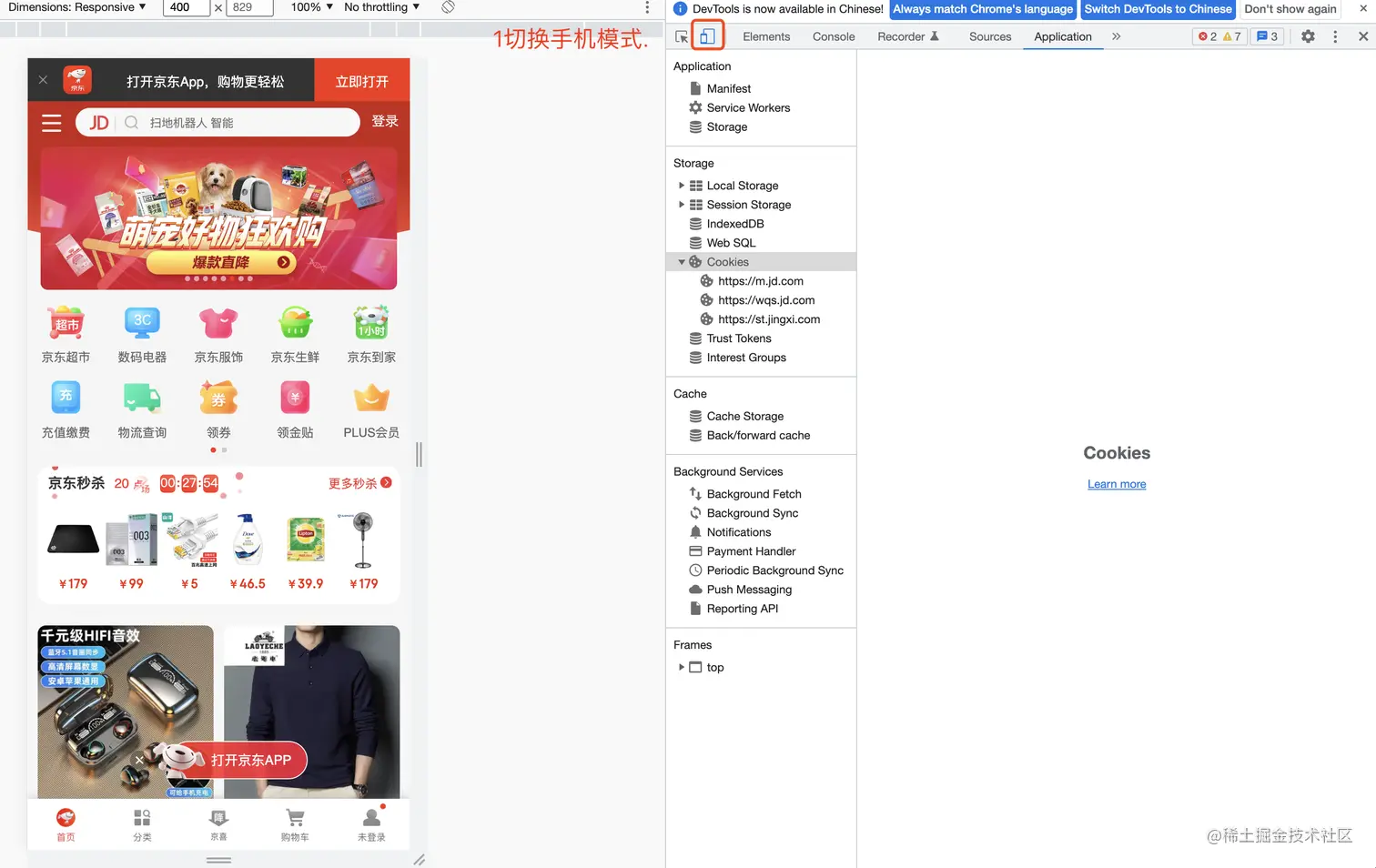This screenshot has height=868, width=1376.
Task: Tap 更多秒杀 link
Action: point(360,483)
